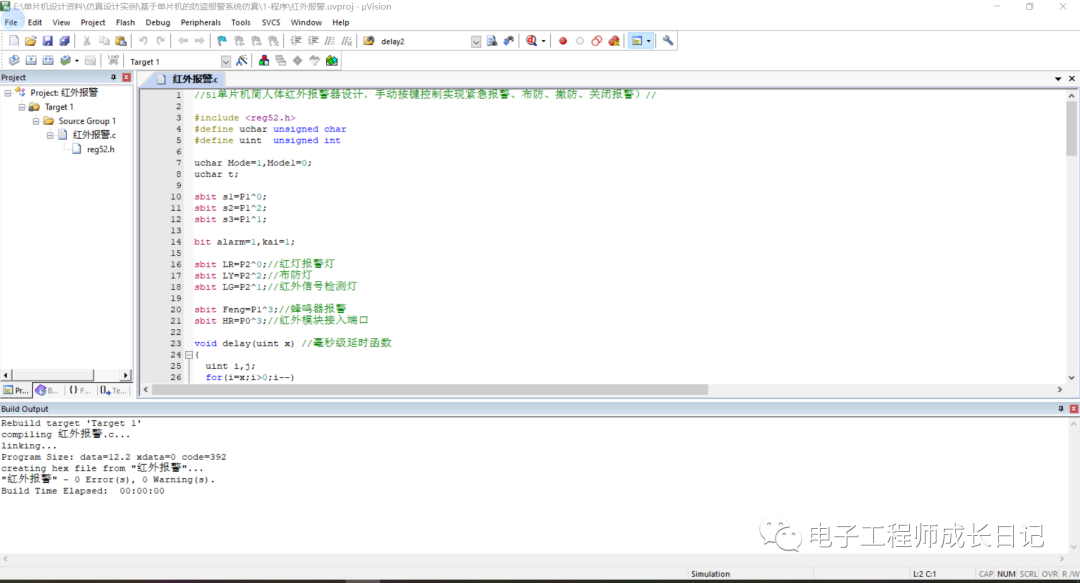Select reg52.h in the project tree
This screenshot has width=1080, height=583.
(100, 149)
